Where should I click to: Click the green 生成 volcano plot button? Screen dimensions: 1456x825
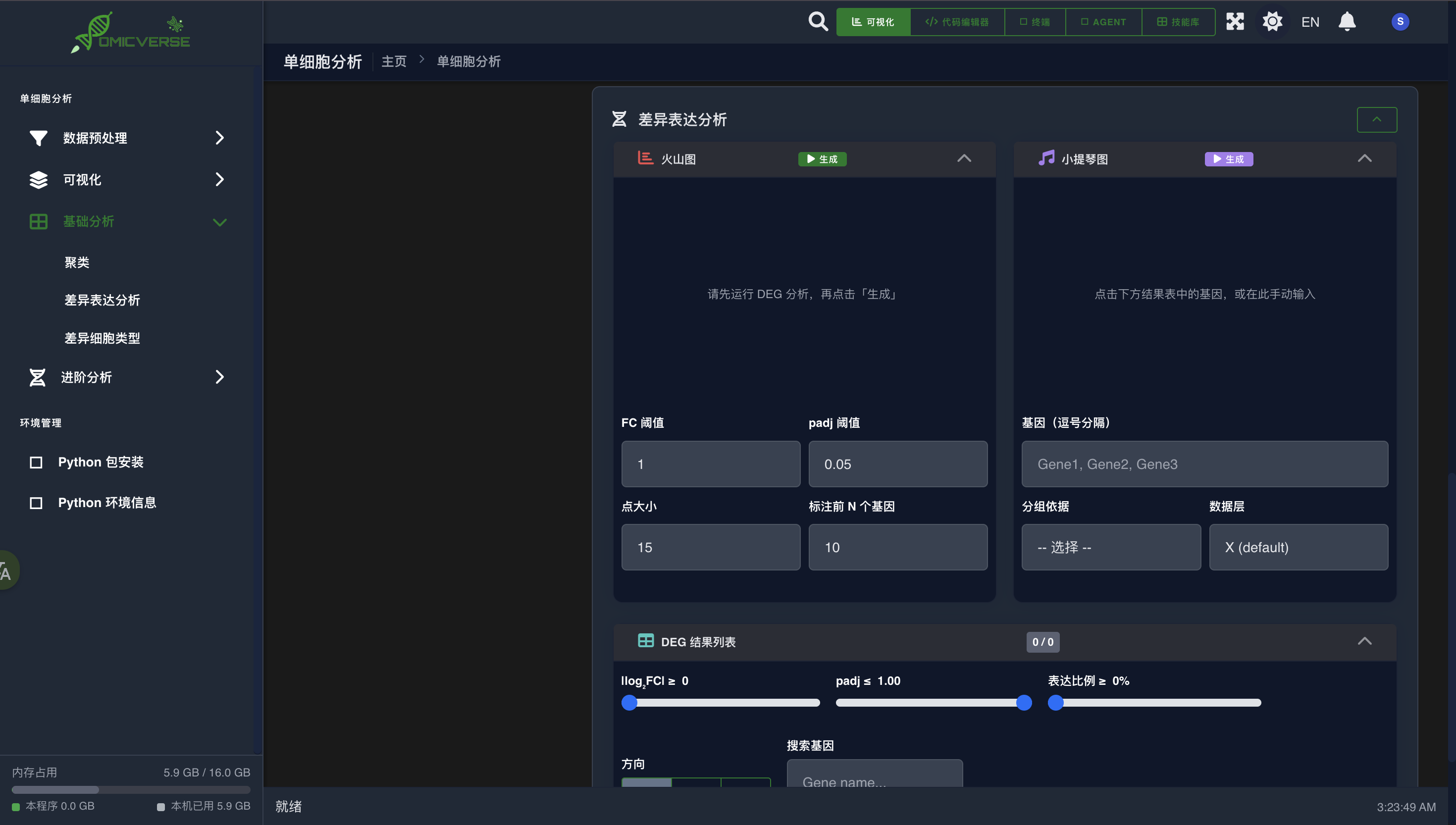822,159
